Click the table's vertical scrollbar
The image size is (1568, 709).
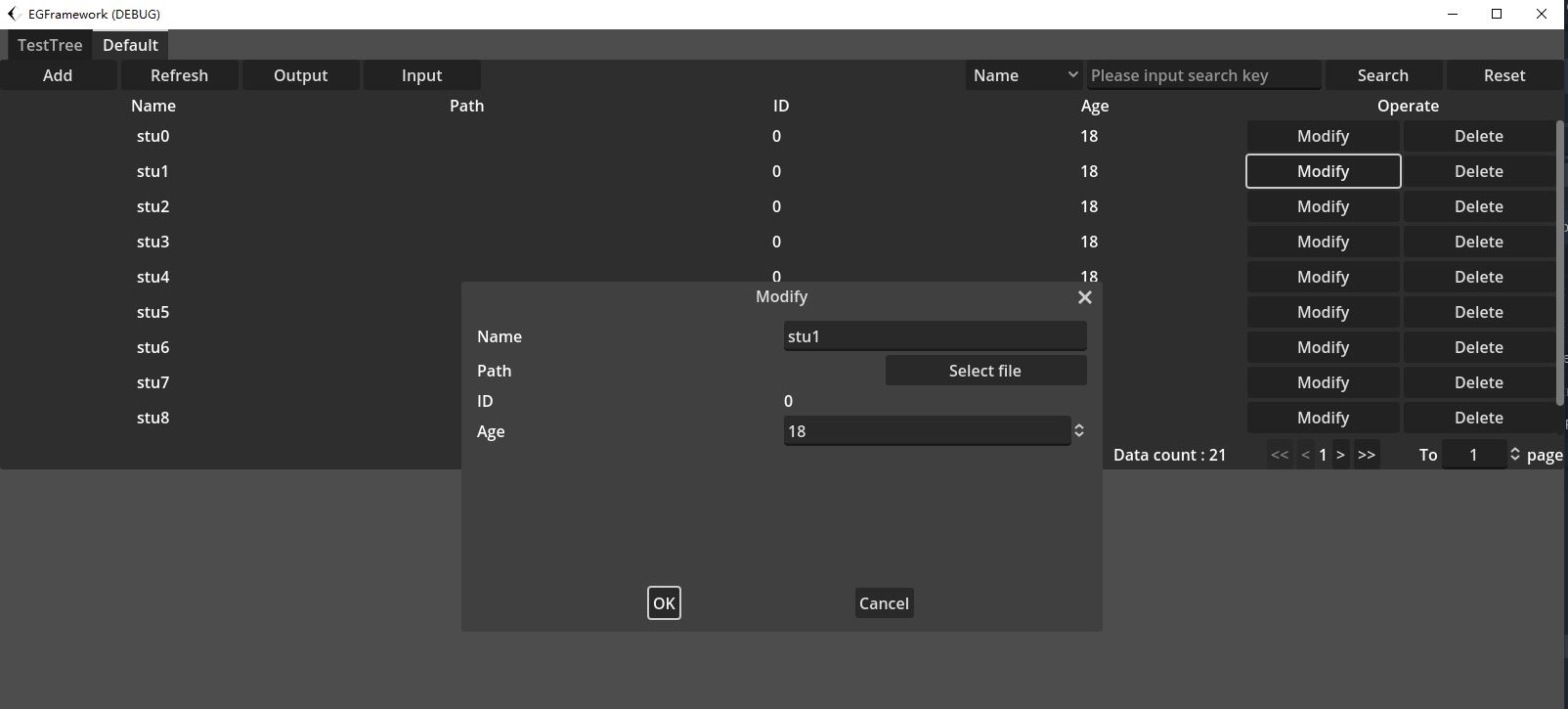pyautogui.click(x=1559, y=262)
